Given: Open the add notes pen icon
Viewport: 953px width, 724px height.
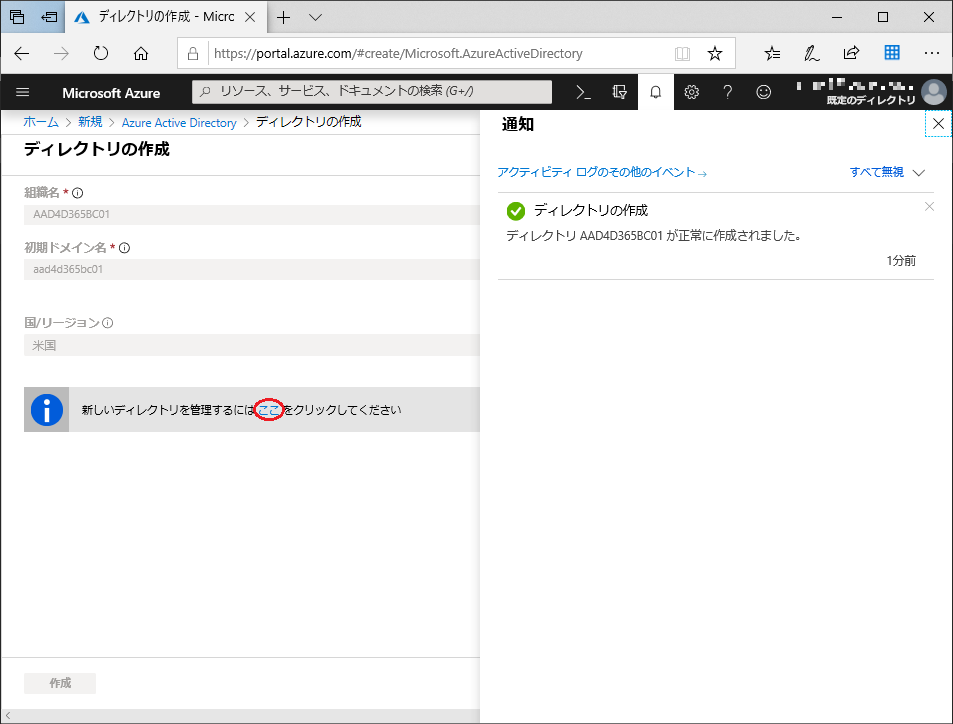Looking at the screenshot, I should (x=811, y=53).
